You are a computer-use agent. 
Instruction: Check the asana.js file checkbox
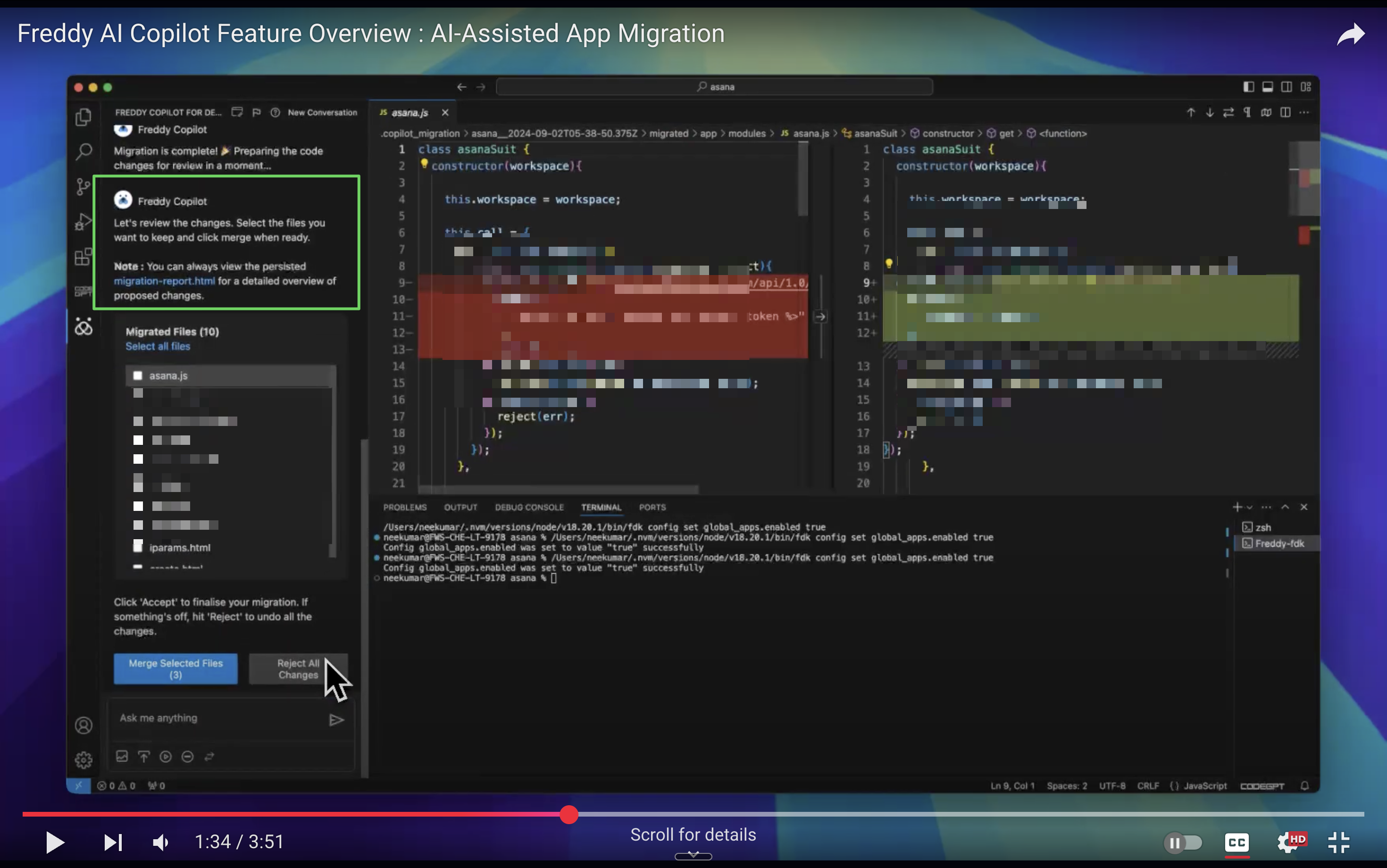click(138, 375)
